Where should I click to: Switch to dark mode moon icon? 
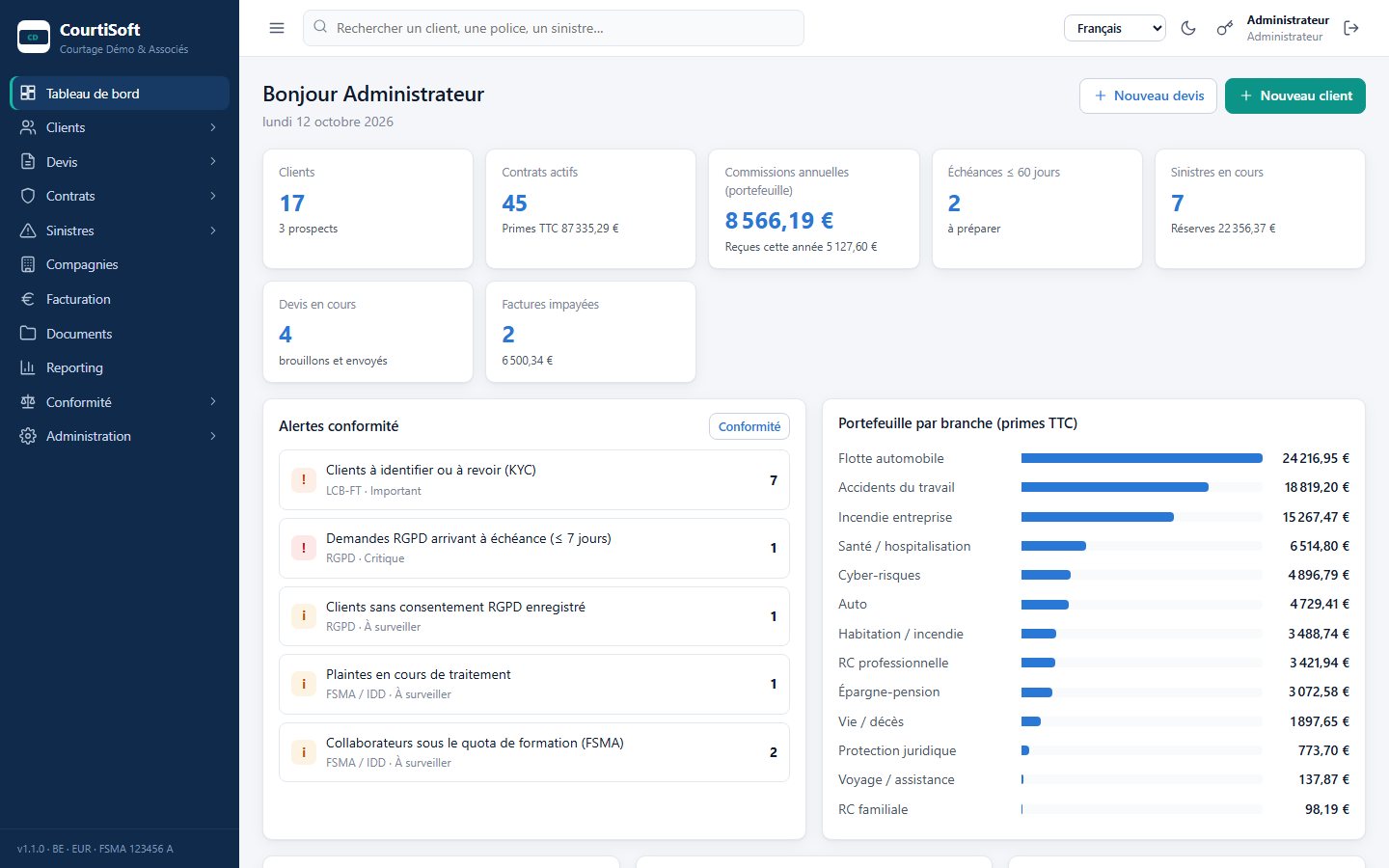click(1188, 28)
